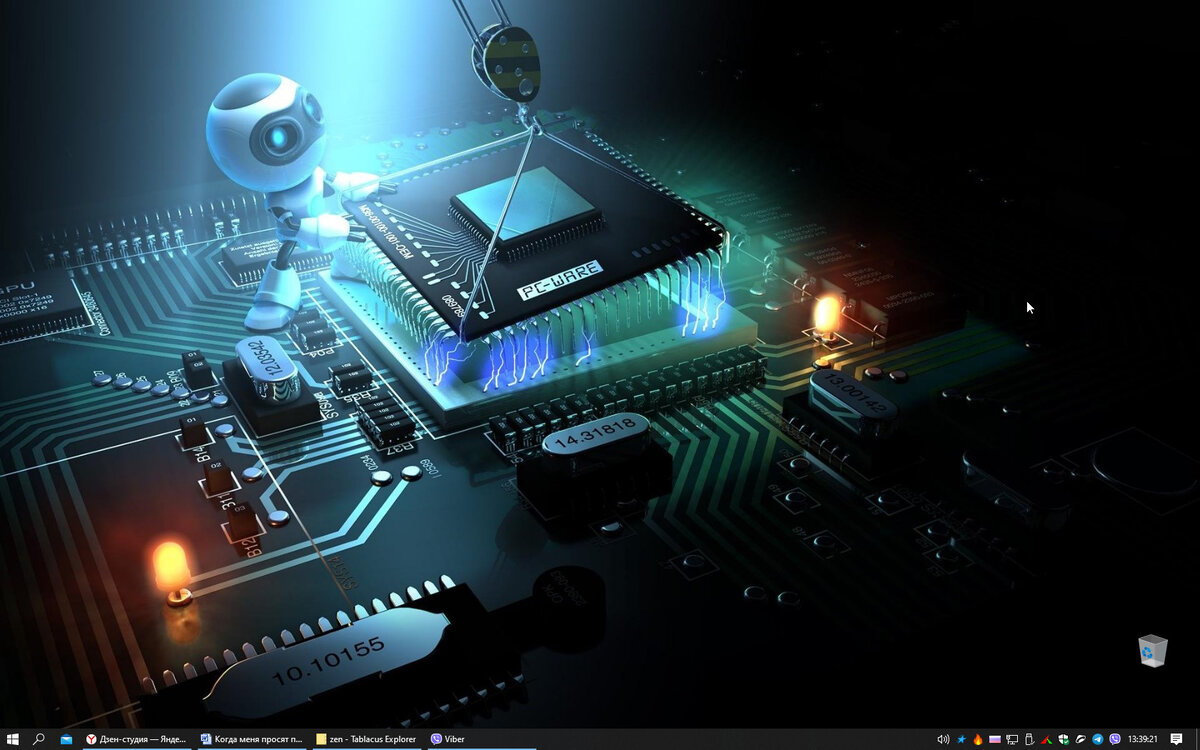
Task: Switch to Дзен-студия Yandex browser window
Action: (x=137, y=739)
